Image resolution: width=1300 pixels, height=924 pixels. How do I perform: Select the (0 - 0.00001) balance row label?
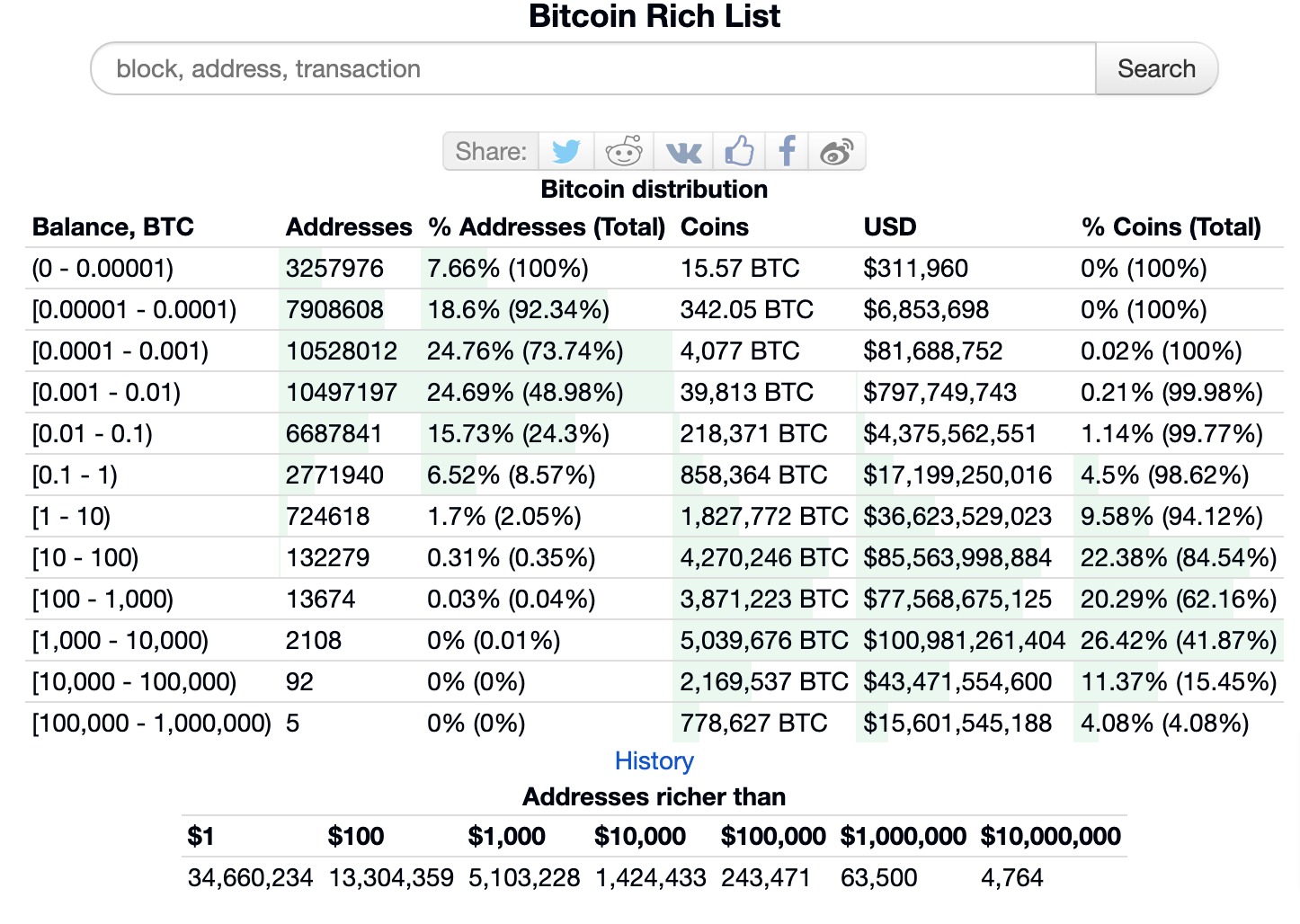point(102,268)
